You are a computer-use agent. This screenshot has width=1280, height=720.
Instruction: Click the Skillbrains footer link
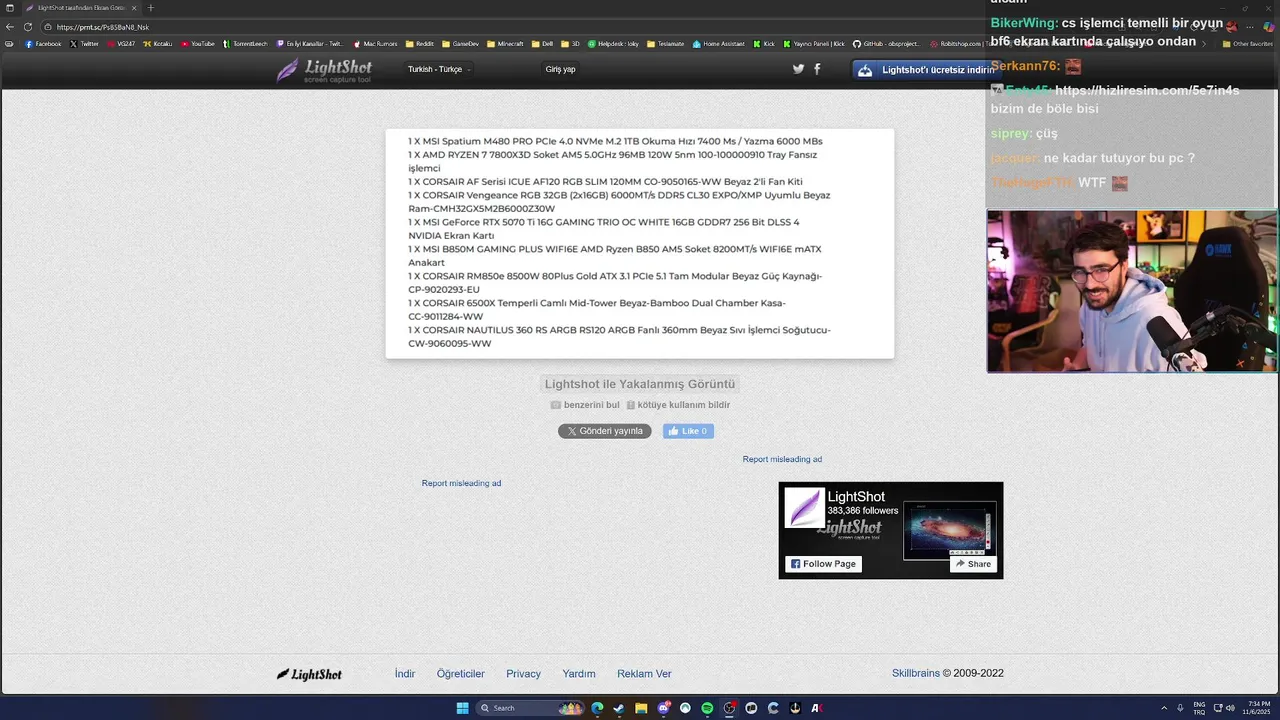916,673
